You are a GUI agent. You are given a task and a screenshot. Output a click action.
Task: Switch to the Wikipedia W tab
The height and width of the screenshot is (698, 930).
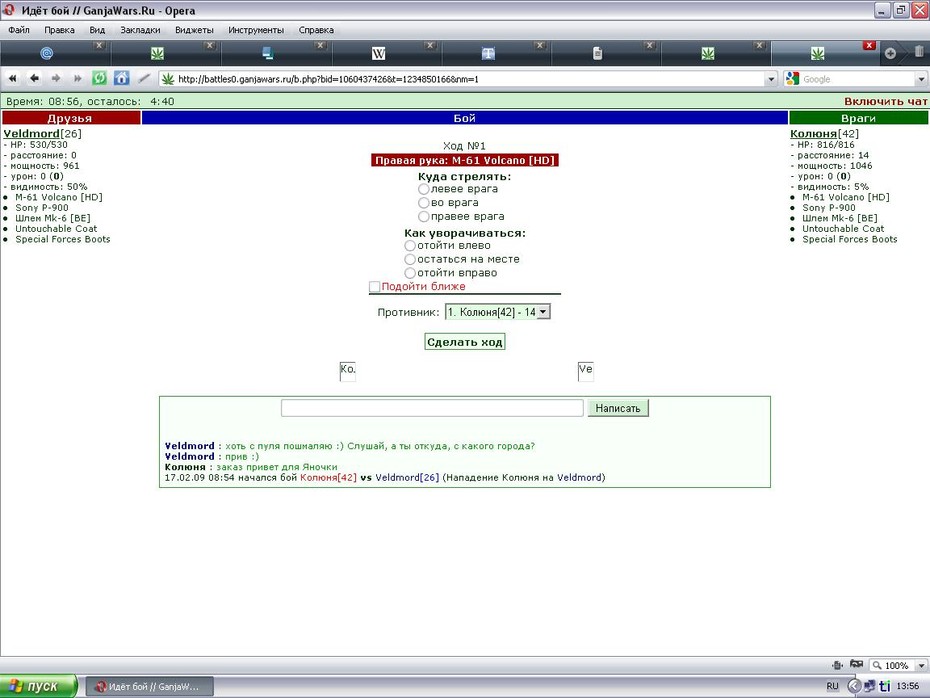pyautogui.click(x=378, y=54)
